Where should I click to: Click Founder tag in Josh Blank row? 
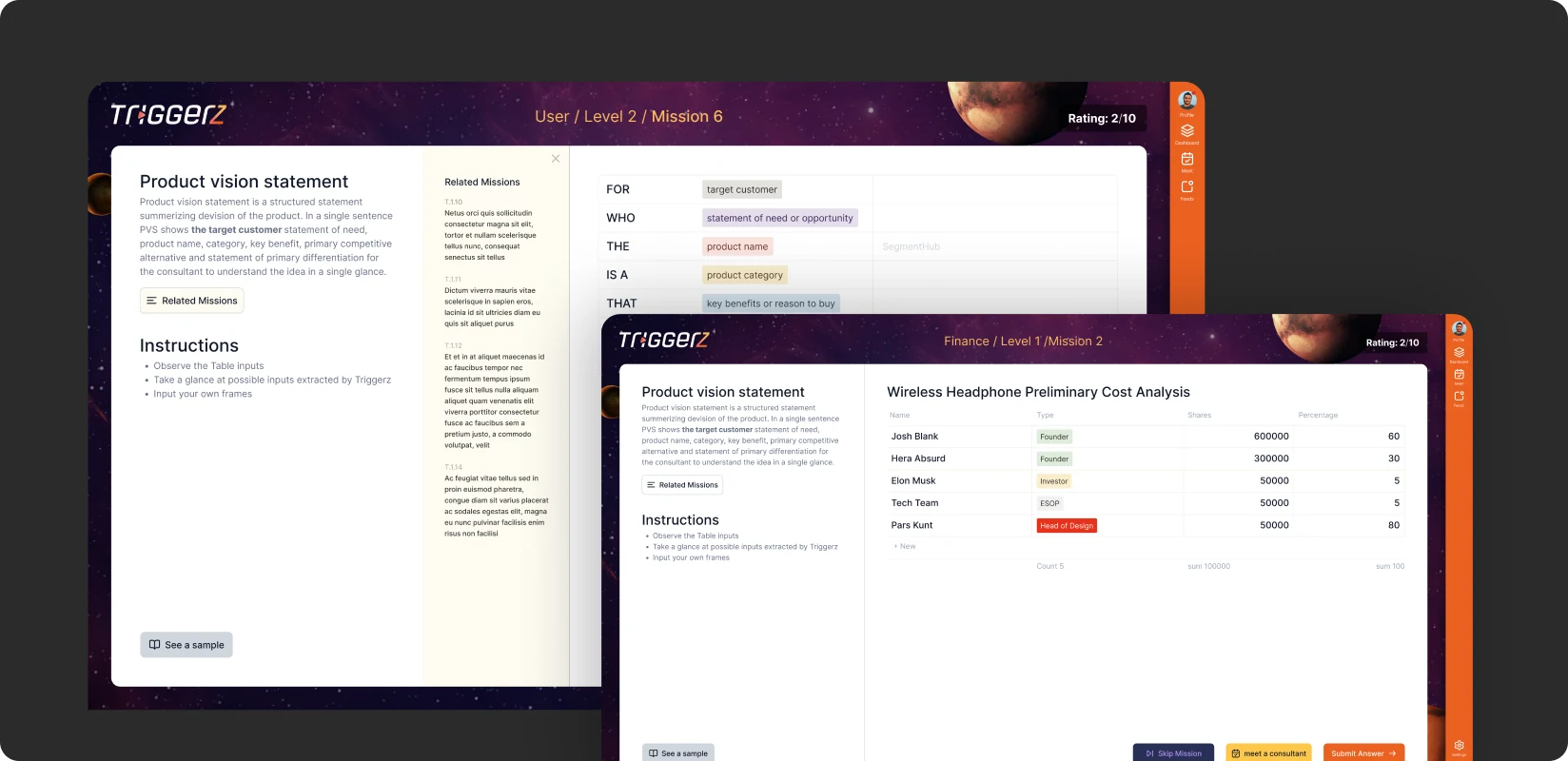1054,437
